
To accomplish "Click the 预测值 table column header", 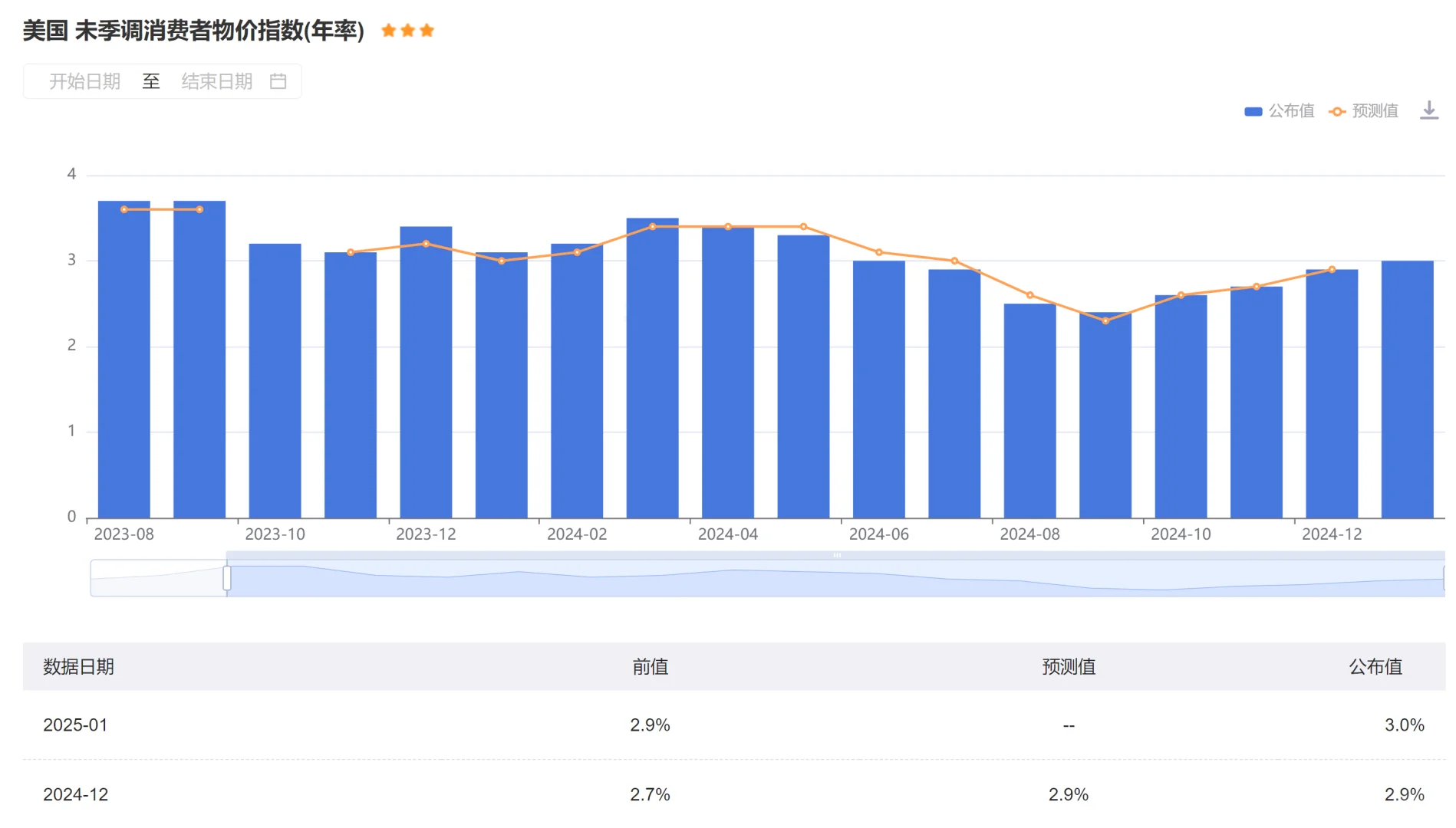I will 1069,667.
